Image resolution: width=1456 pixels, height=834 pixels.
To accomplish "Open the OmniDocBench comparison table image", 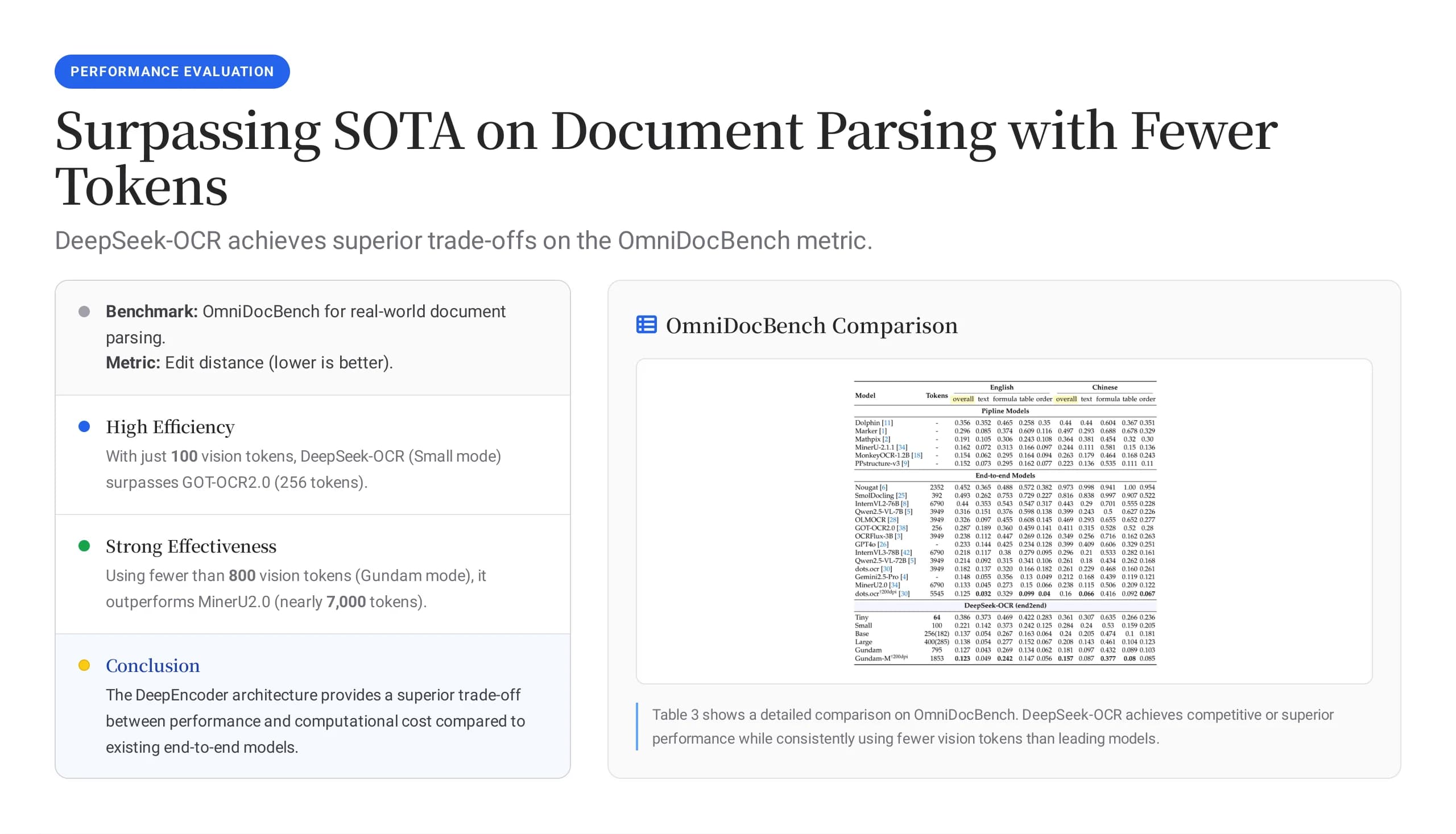I will 1004,522.
